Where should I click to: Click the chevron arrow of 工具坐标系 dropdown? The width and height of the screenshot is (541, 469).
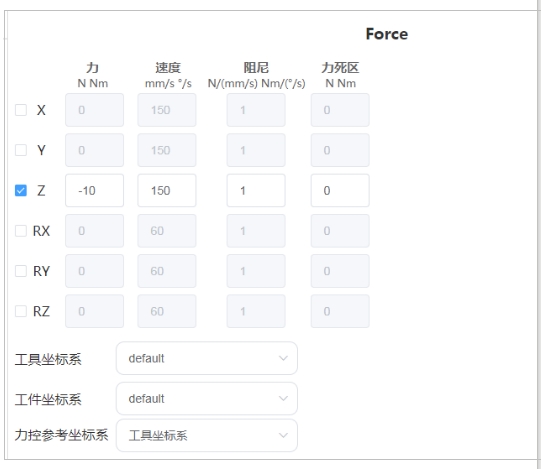coord(283,358)
